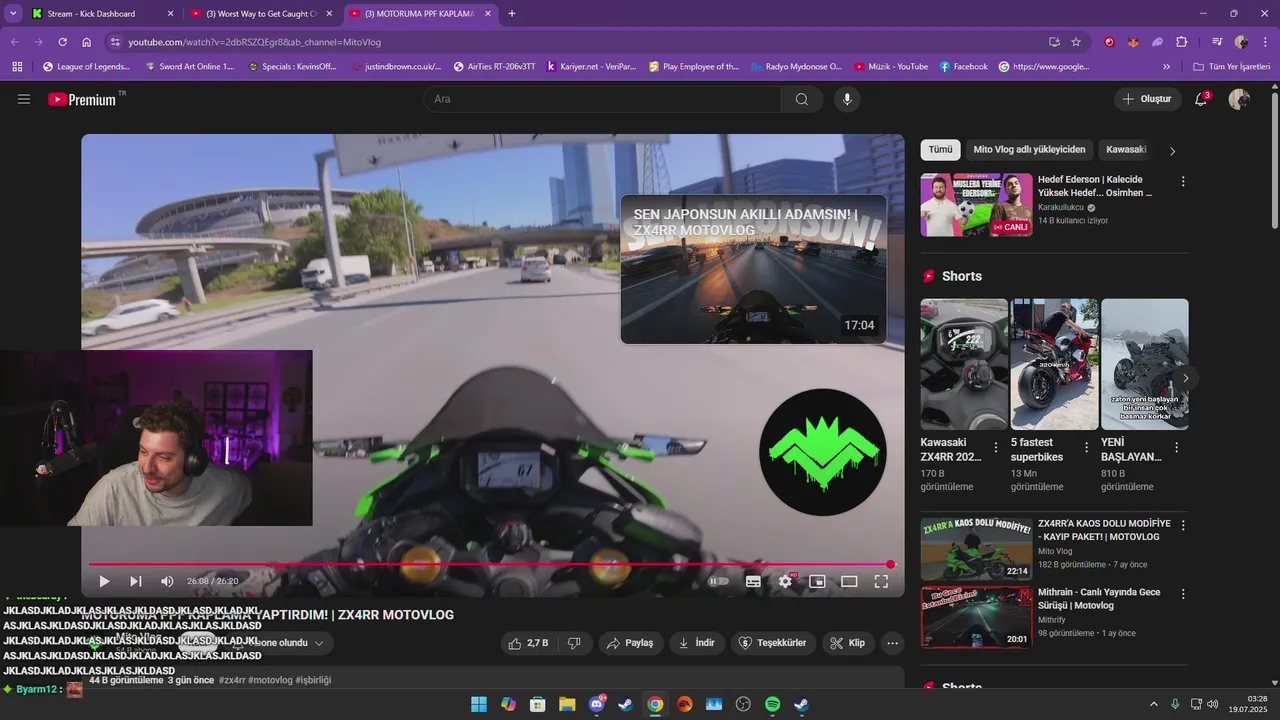Mute the video volume icon
The width and height of the screenshot is (1280, 720).
point(167,581)
